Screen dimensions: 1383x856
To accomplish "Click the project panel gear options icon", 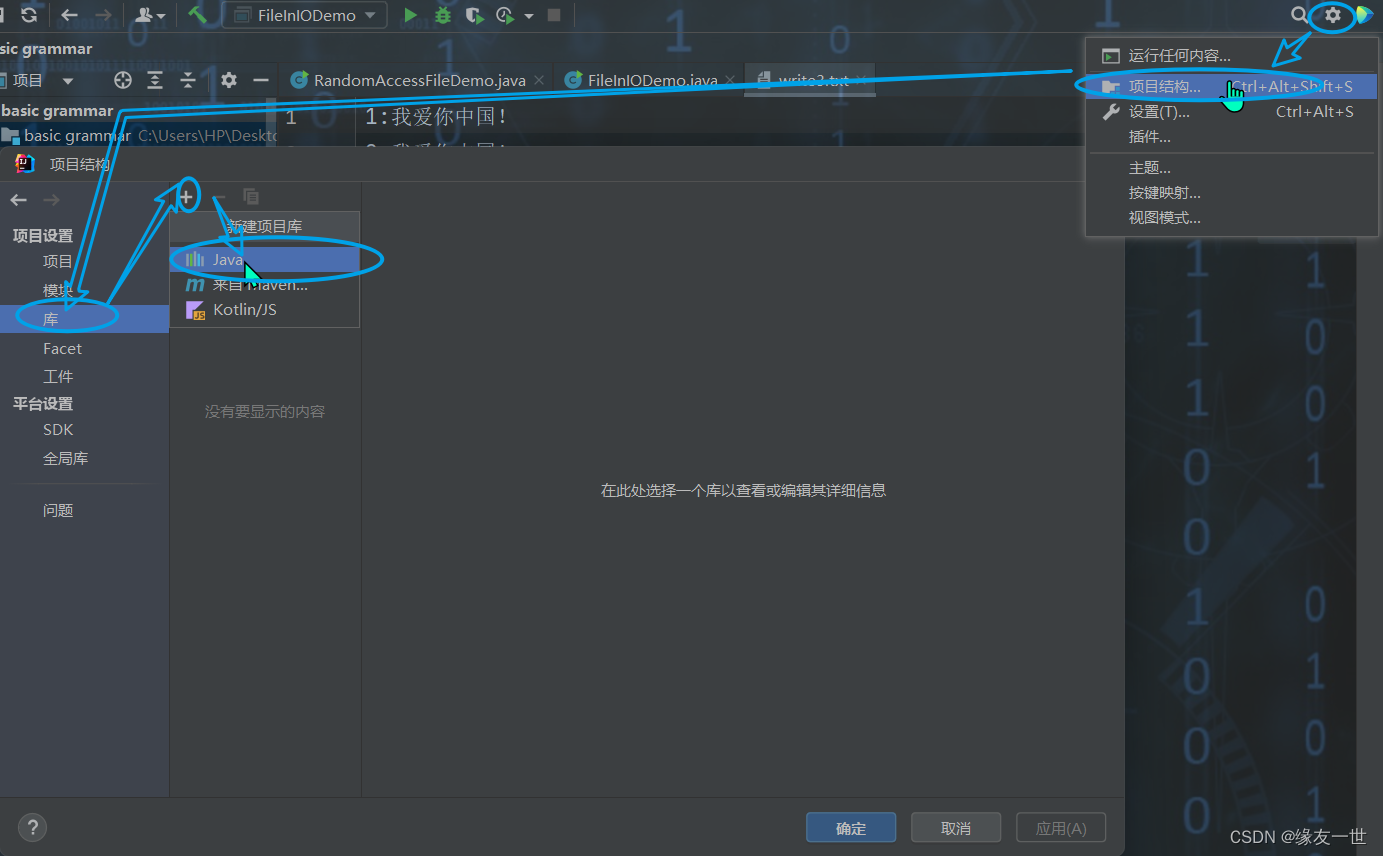I will 229,80.
